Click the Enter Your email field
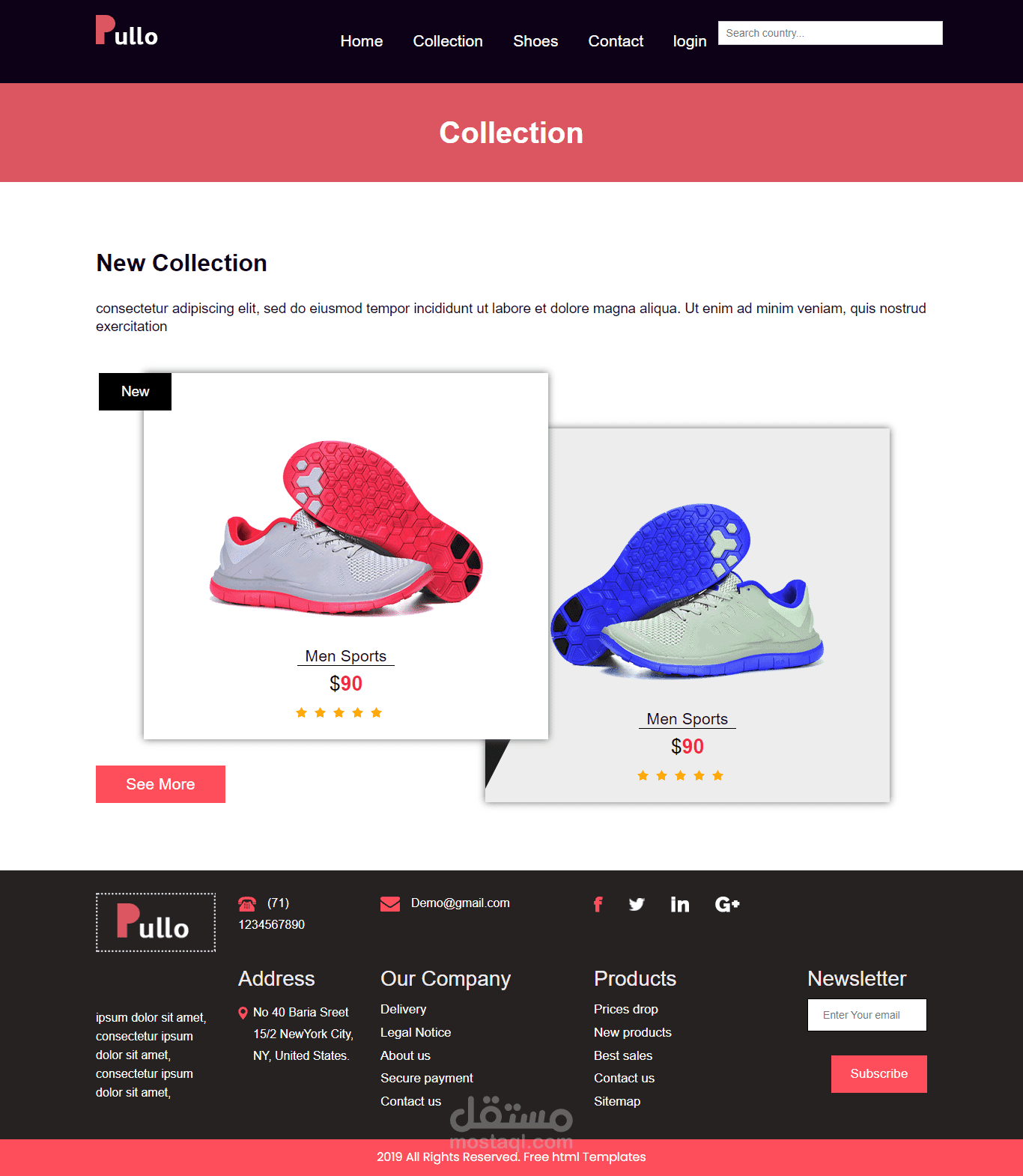This screenshot has height=1176, width=1023. 867,1015
